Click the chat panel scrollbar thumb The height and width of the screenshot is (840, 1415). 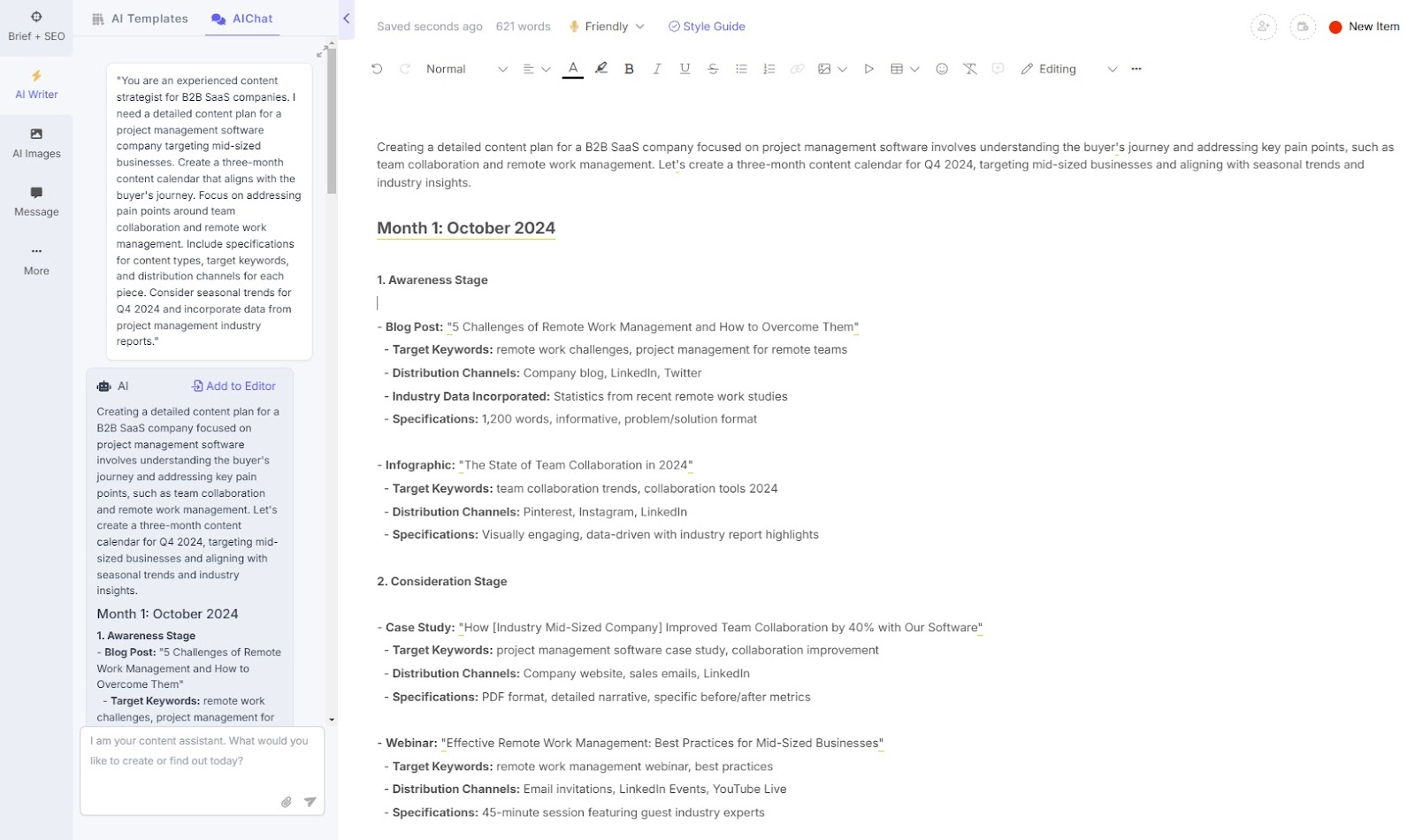tap(332, 119)
